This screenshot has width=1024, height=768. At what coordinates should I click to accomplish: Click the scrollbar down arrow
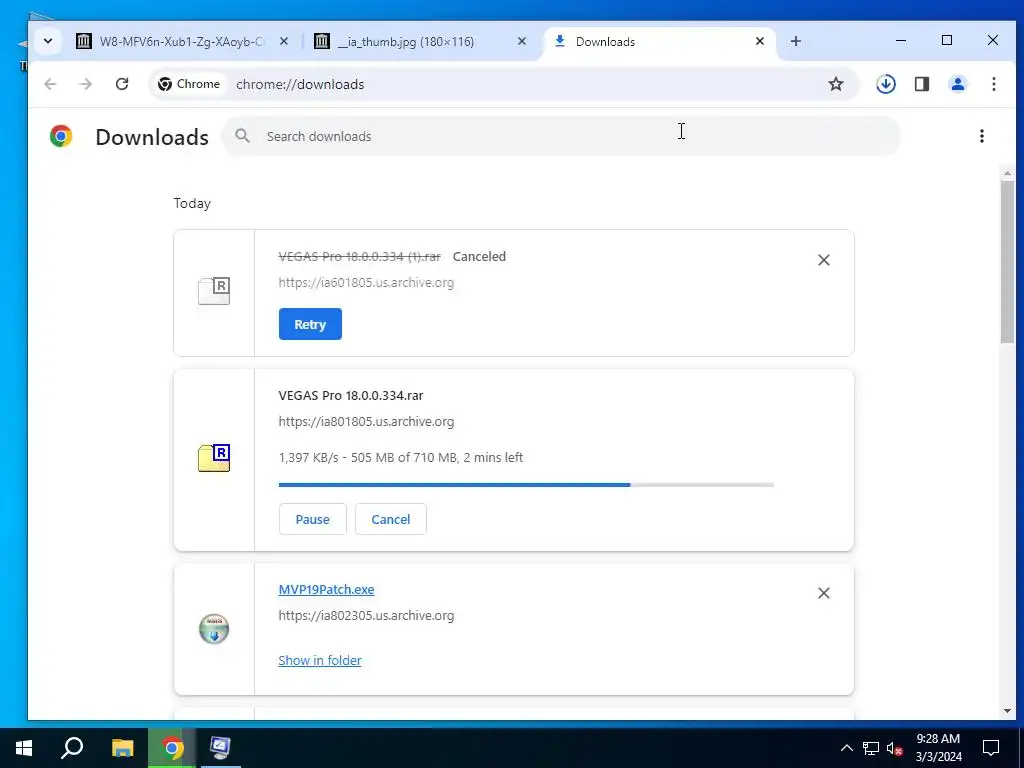tap(1006, 711)
